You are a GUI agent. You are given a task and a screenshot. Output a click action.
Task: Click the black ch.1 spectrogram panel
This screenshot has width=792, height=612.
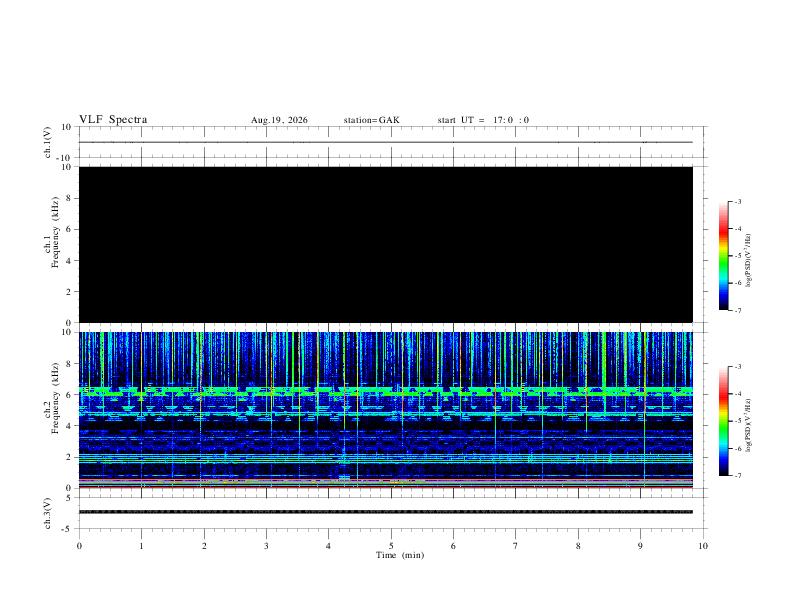pyautogui.click(x=386, y=244)
